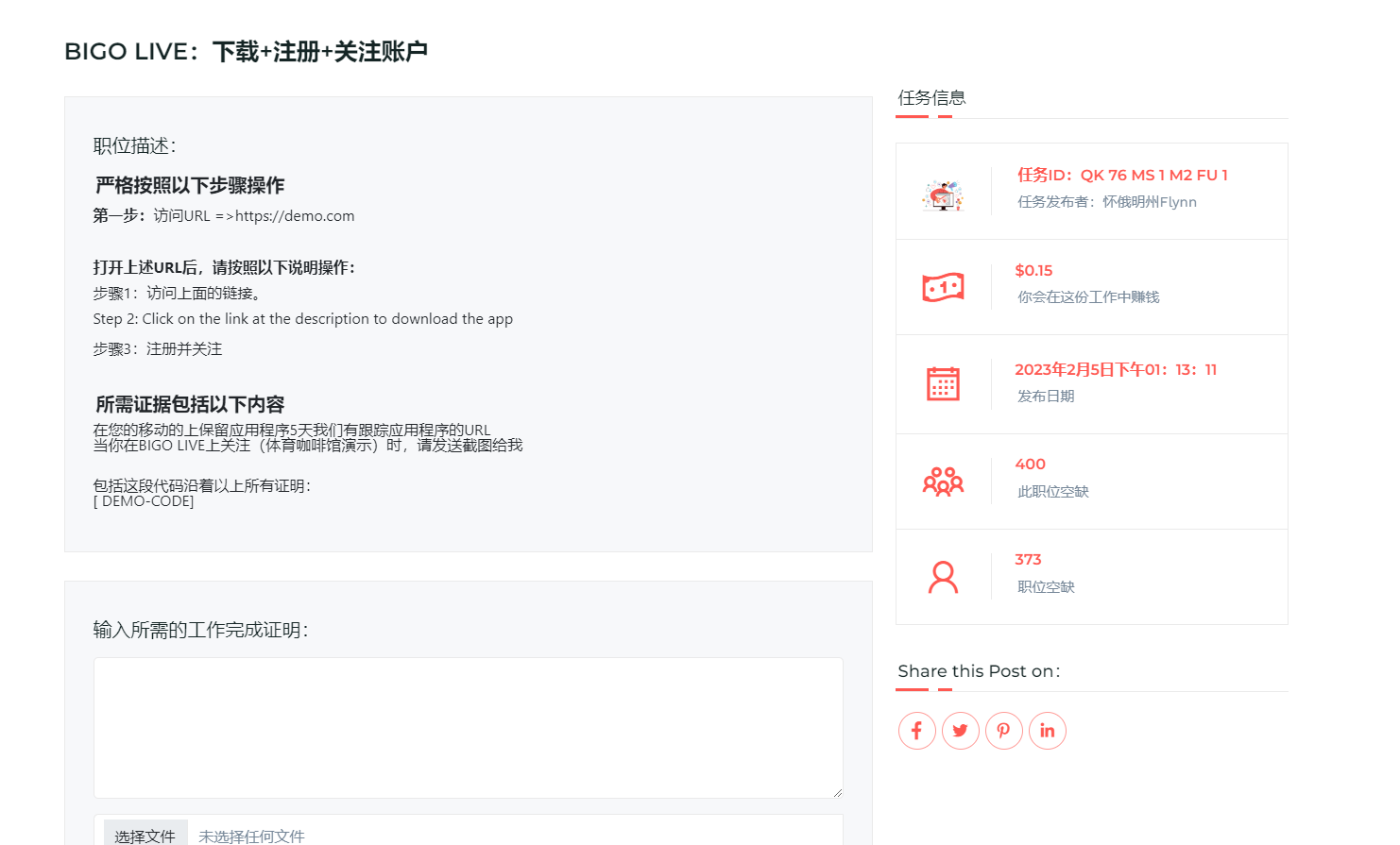Click the Pinterest share icon

click(x=1003, y=731)
